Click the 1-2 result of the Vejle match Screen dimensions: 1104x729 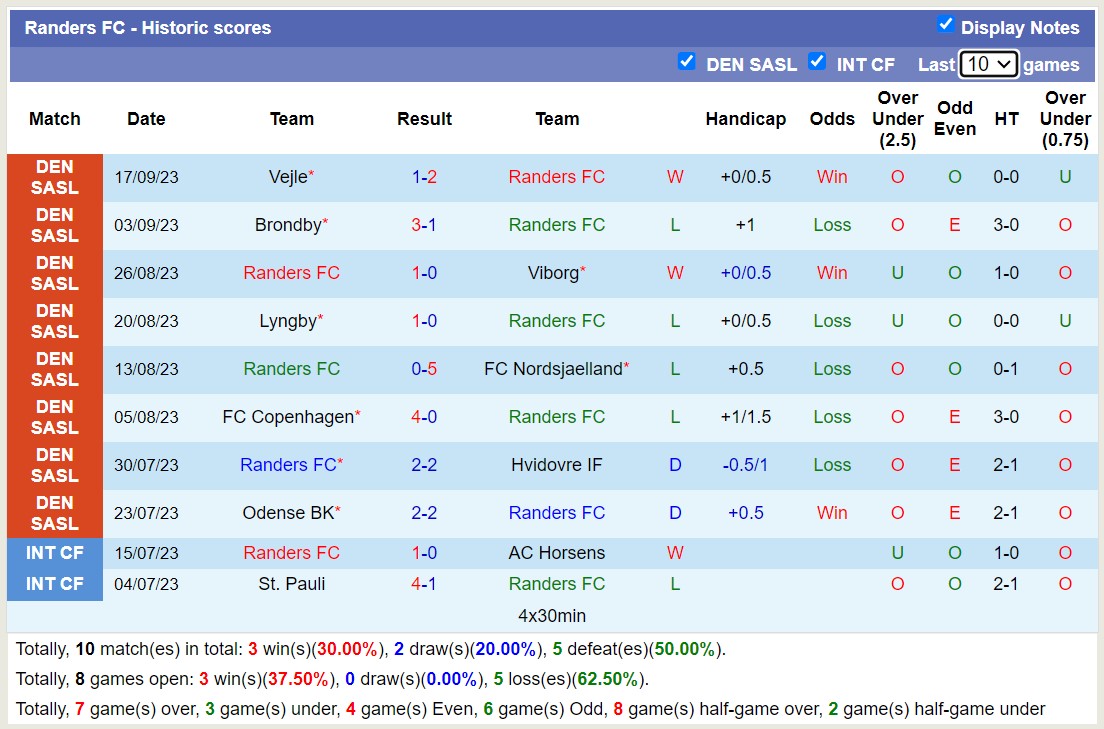click(x=424, y=177)
